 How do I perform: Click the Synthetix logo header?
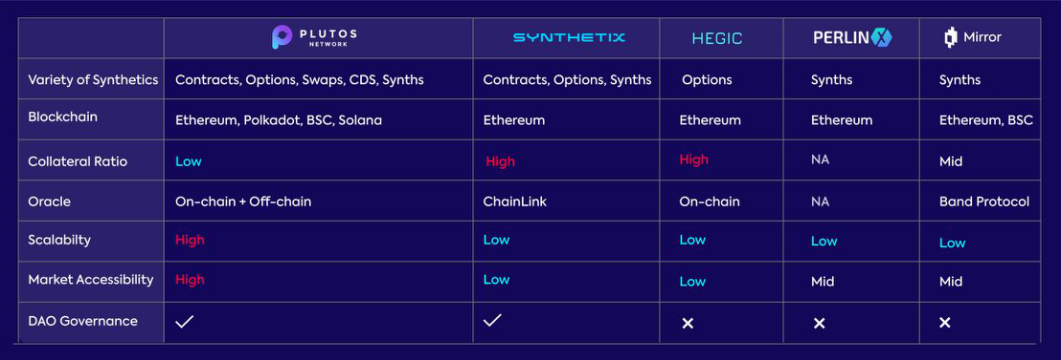[569, 37]
